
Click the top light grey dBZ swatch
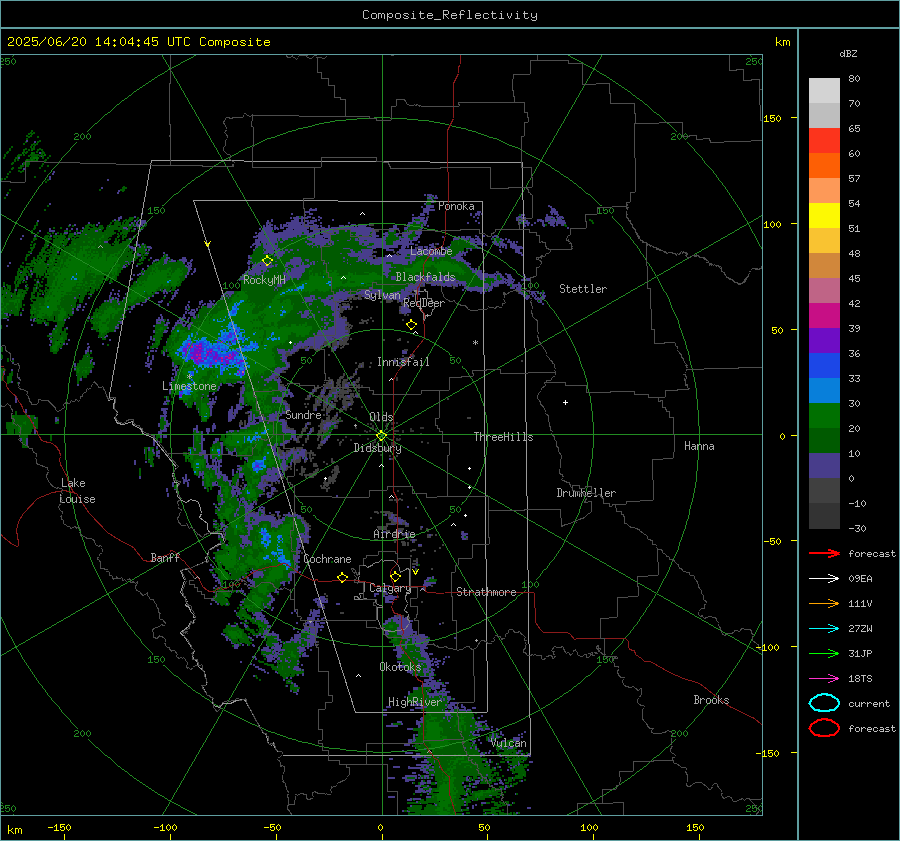click(824, 91)
